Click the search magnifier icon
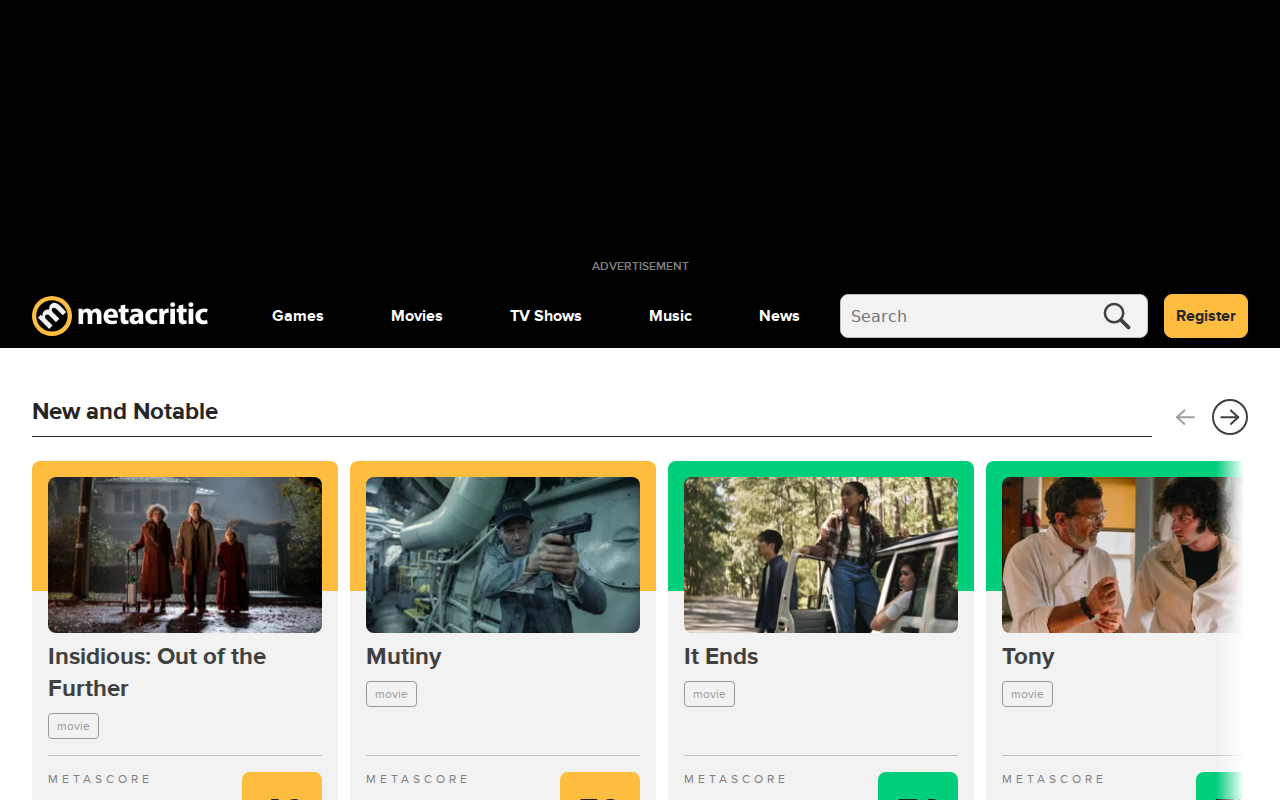The image size is (1280, 800). [x=1117, y=316]
